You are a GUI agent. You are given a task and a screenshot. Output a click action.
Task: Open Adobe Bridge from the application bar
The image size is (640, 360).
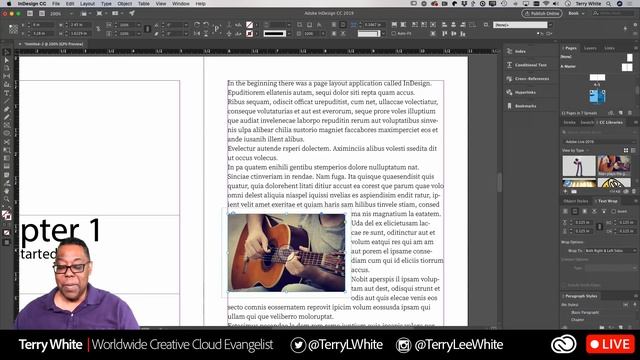[30, 13]
